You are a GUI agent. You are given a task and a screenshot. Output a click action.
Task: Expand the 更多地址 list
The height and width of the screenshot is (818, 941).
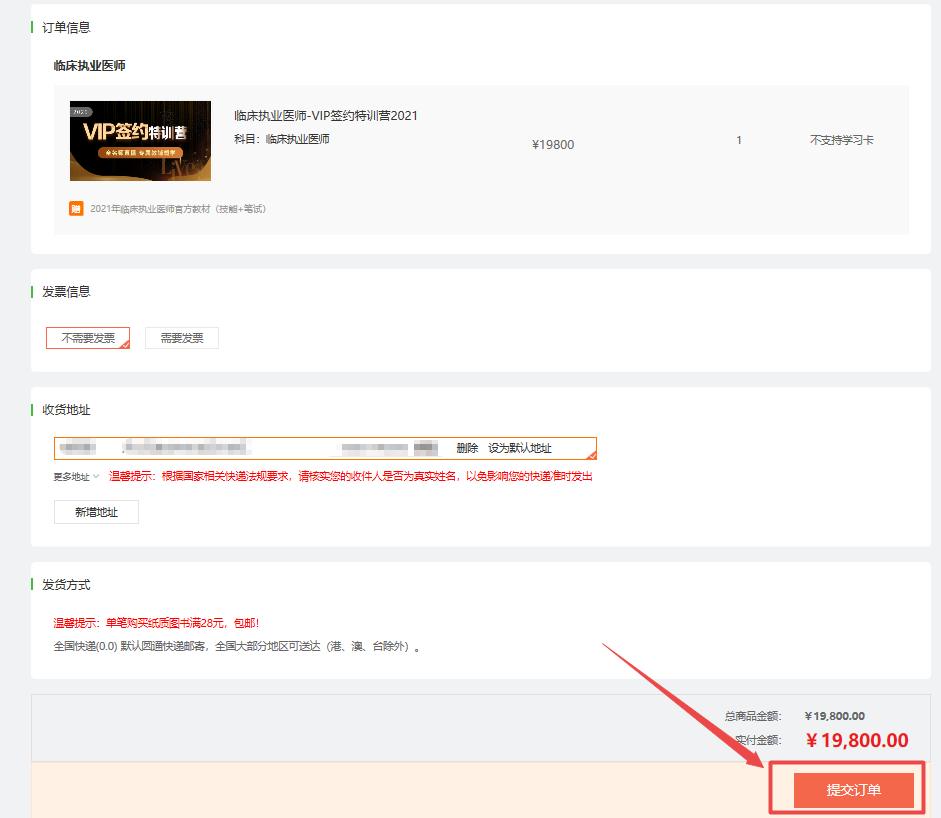[x=71, y=477]
